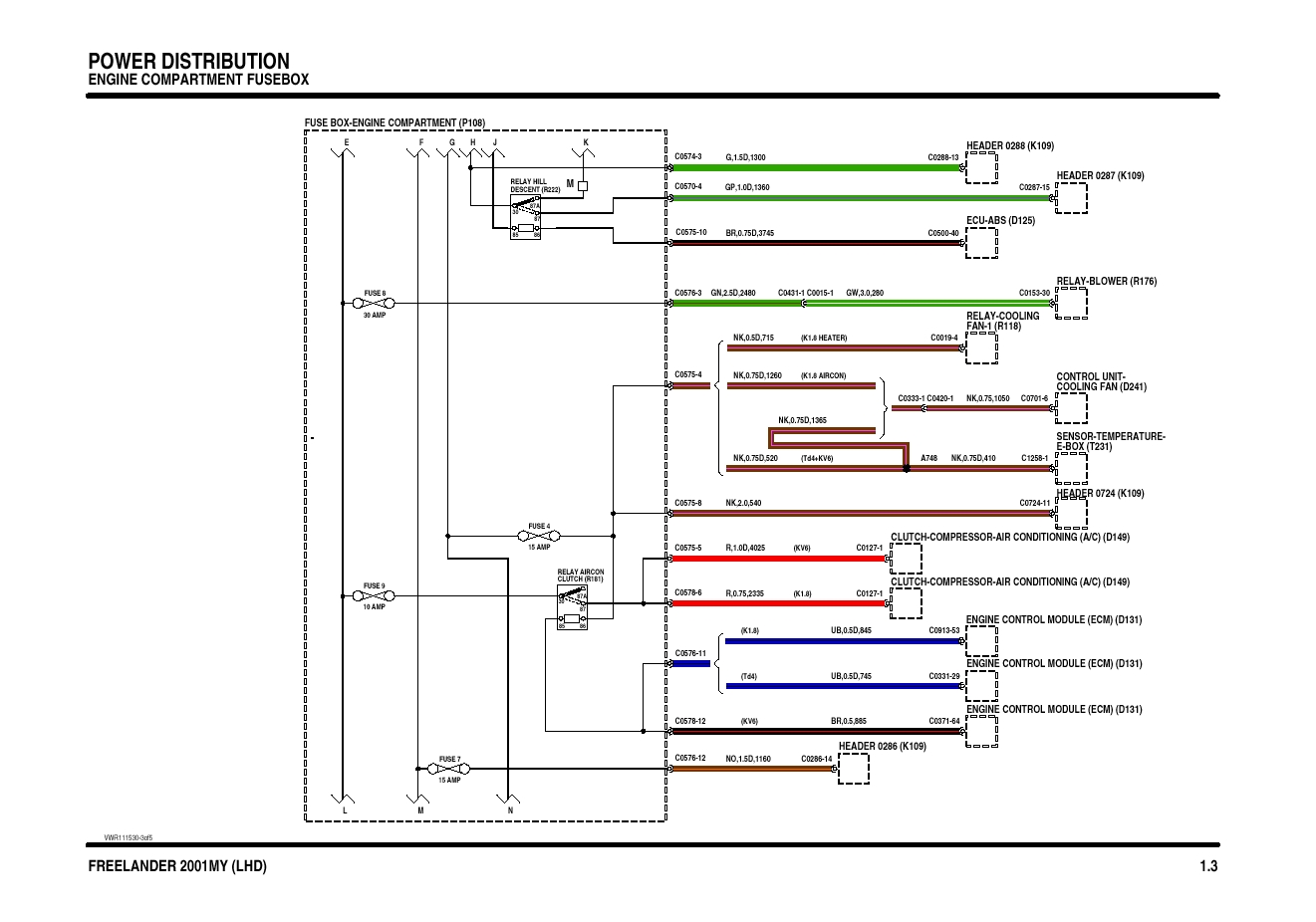Viewport: 1316px width, 922px height.
Task: Select the Fuse 7 15 AMP symbol
Action: tap(448, 769)
